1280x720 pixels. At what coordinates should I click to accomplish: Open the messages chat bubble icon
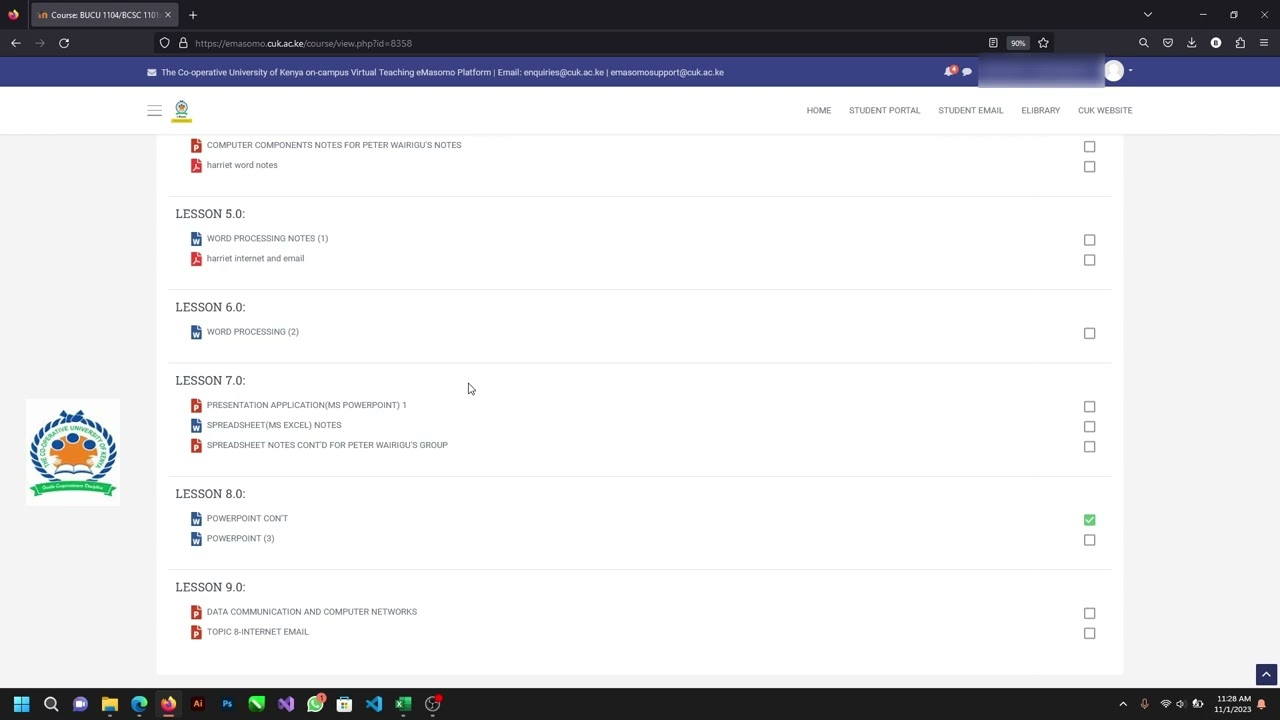click(967, 72)
